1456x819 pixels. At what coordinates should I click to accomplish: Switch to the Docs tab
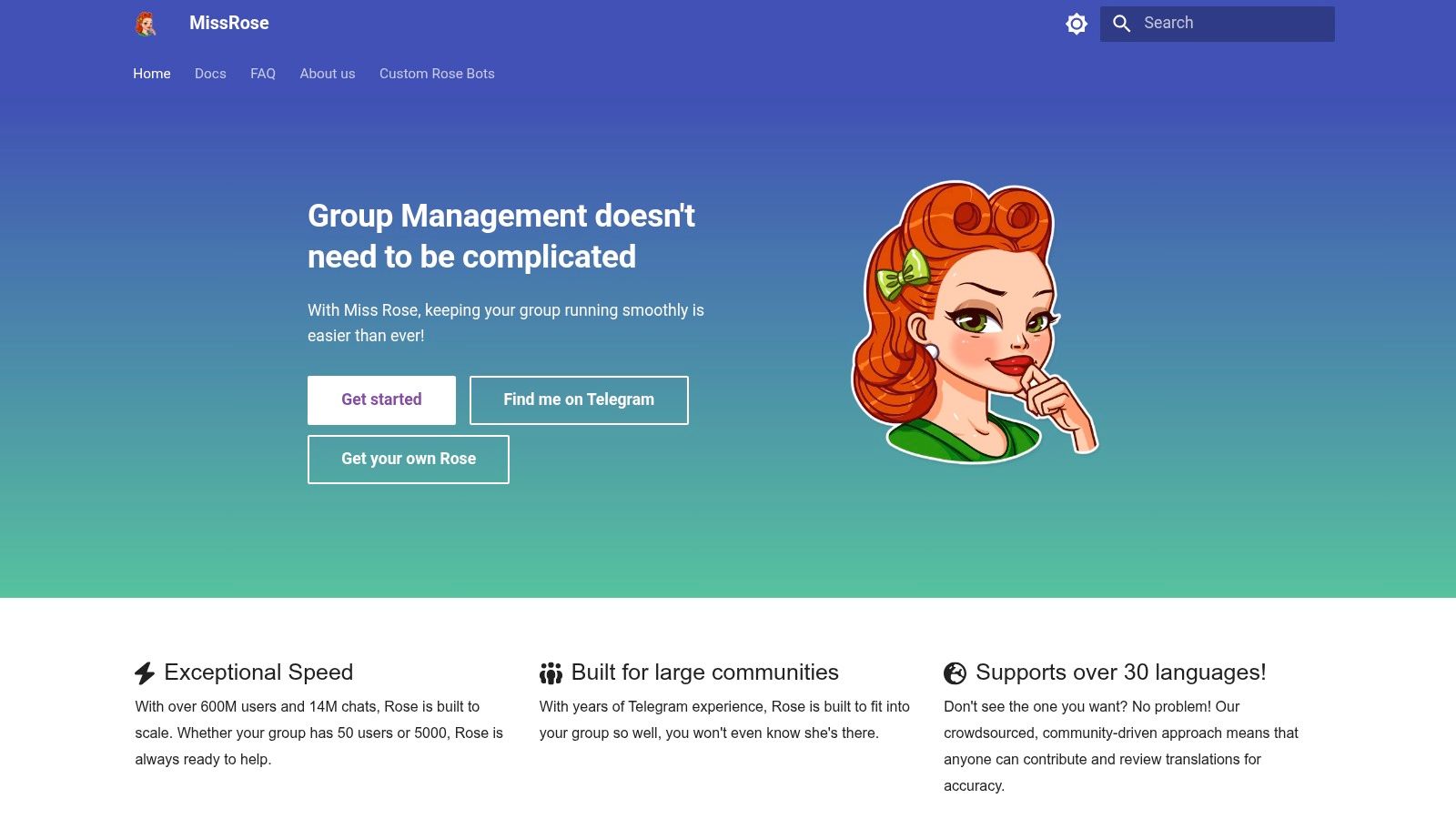(x=210, y=74)
